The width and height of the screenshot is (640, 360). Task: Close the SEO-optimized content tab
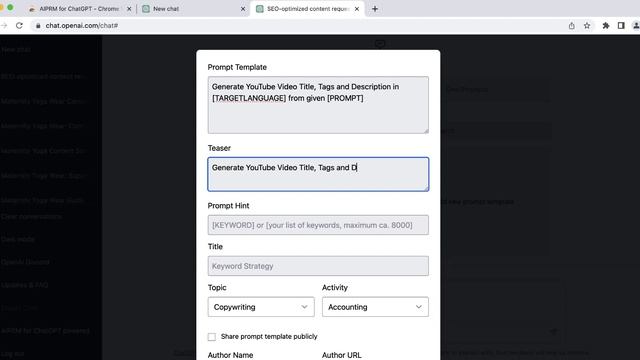[x=357, y=9]
